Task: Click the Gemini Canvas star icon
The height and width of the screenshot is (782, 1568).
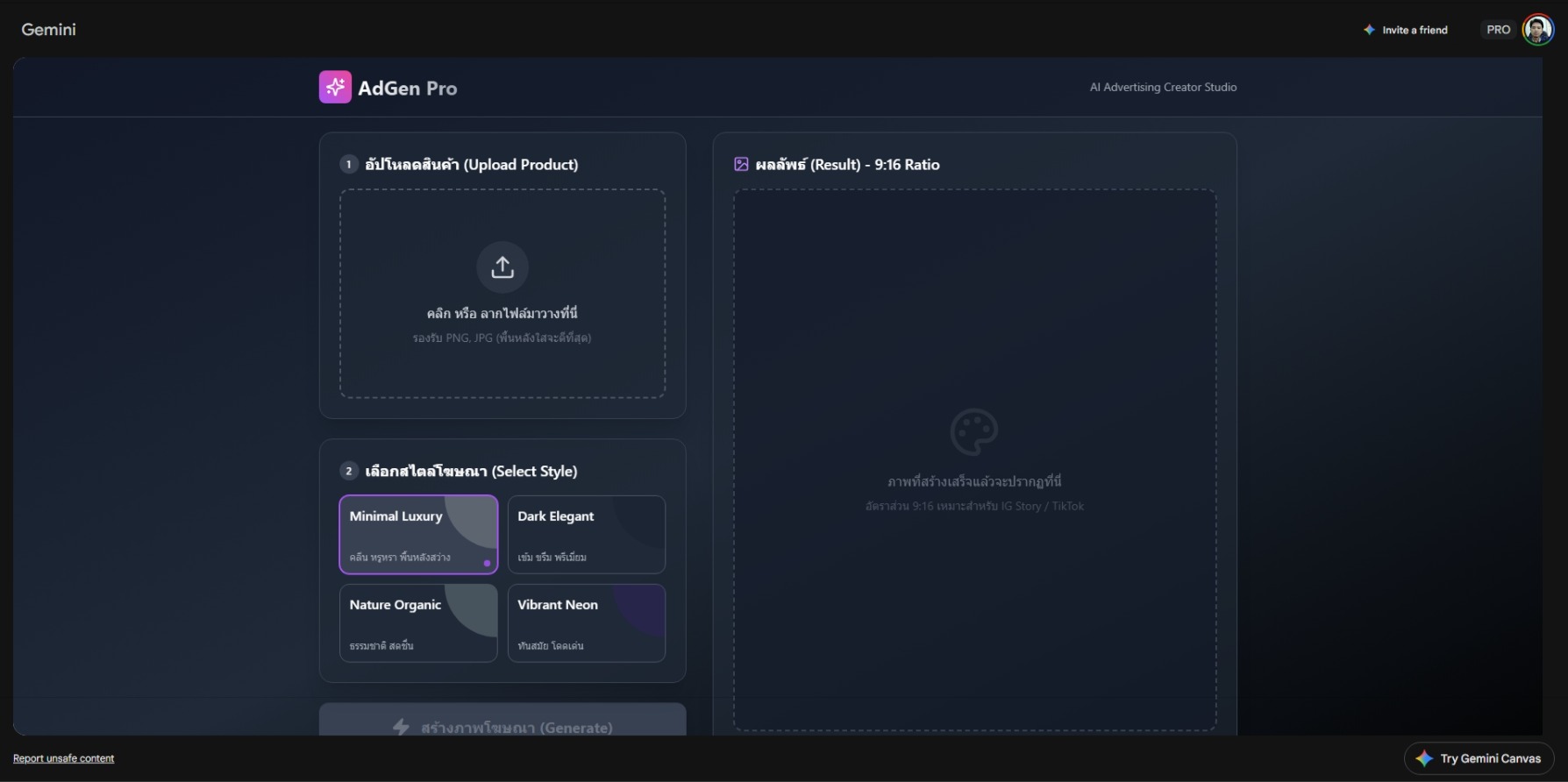Action: (1424, 758)
